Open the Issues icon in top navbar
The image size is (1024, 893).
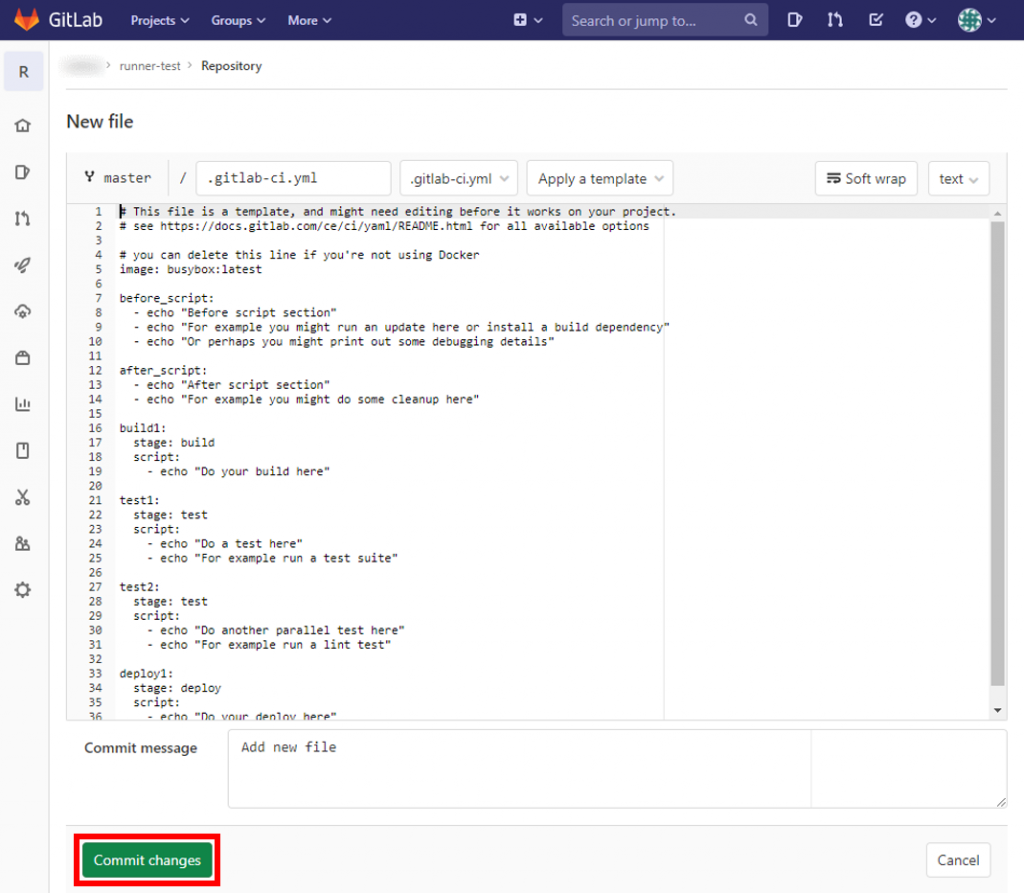pyautogui.click(x=794, y=20)
